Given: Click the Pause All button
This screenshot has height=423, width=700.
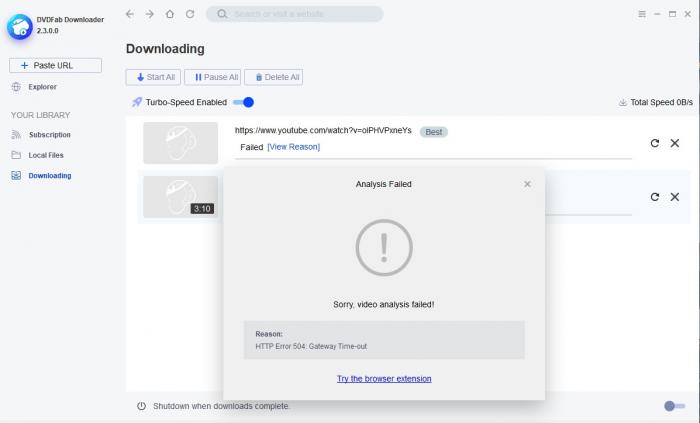Looking at the screenshot, I should pos(212,77).
